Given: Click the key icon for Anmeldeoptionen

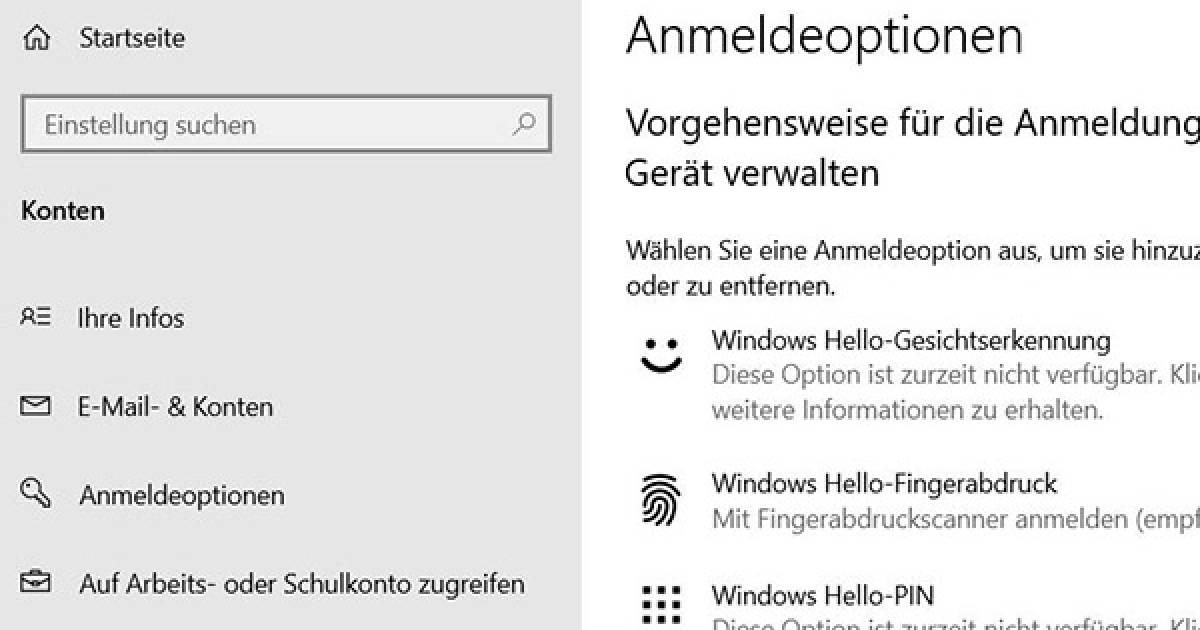Looking at the screenshot, I should (x=36, y=494).
